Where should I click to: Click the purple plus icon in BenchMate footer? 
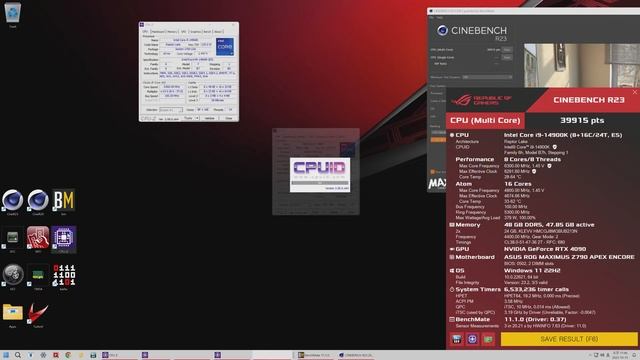coord(472,339)
